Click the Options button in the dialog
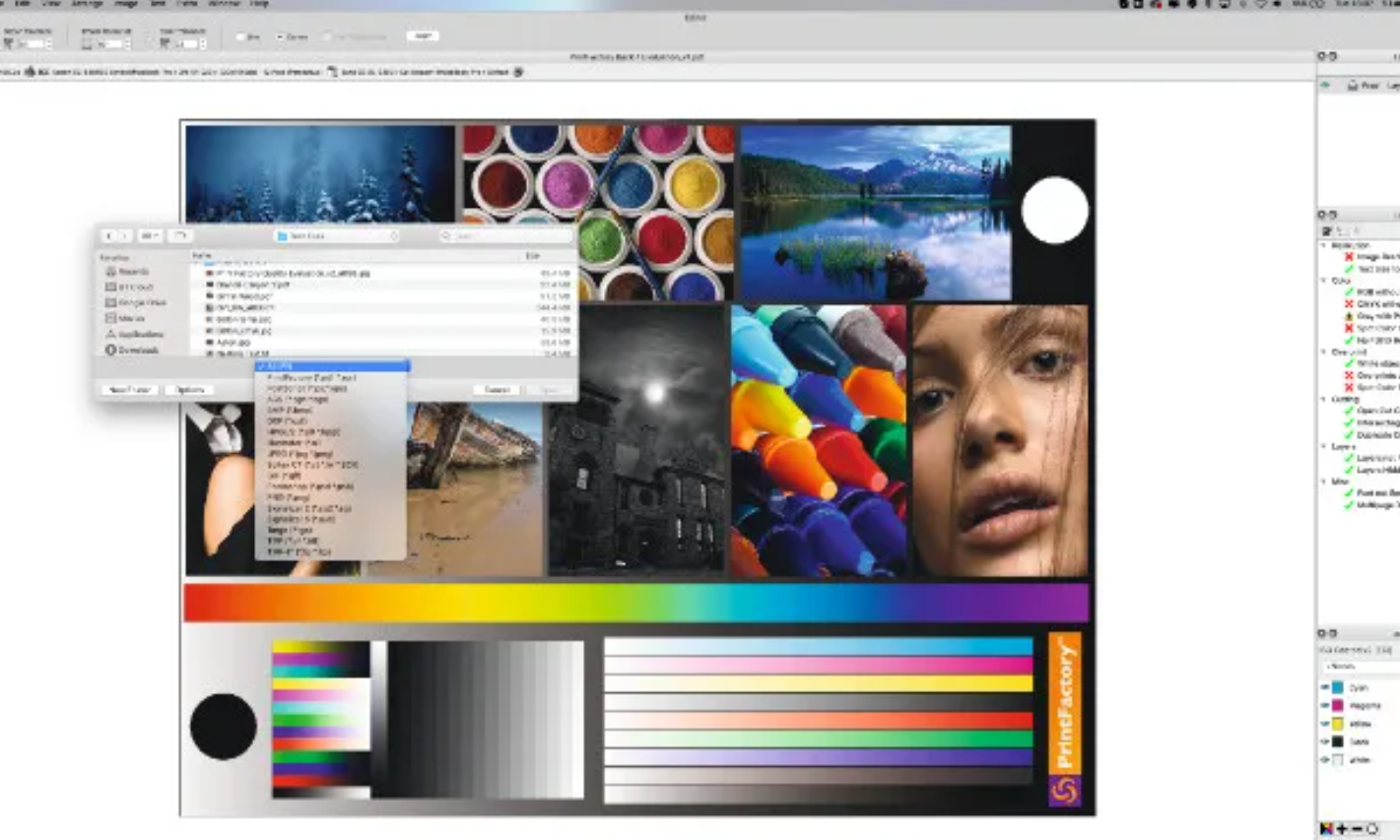This screenshot has width=1400, height=840. [188, 390]
